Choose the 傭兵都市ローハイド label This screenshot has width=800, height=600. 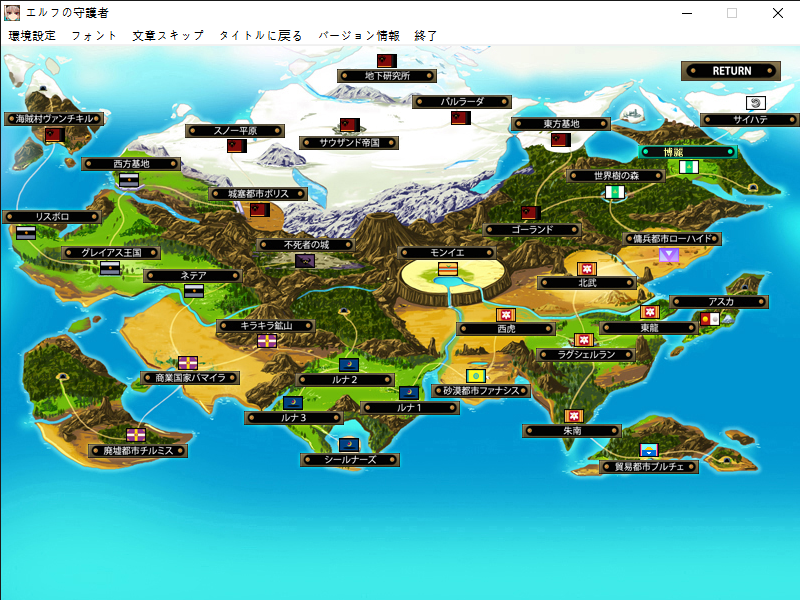point(672,239)
